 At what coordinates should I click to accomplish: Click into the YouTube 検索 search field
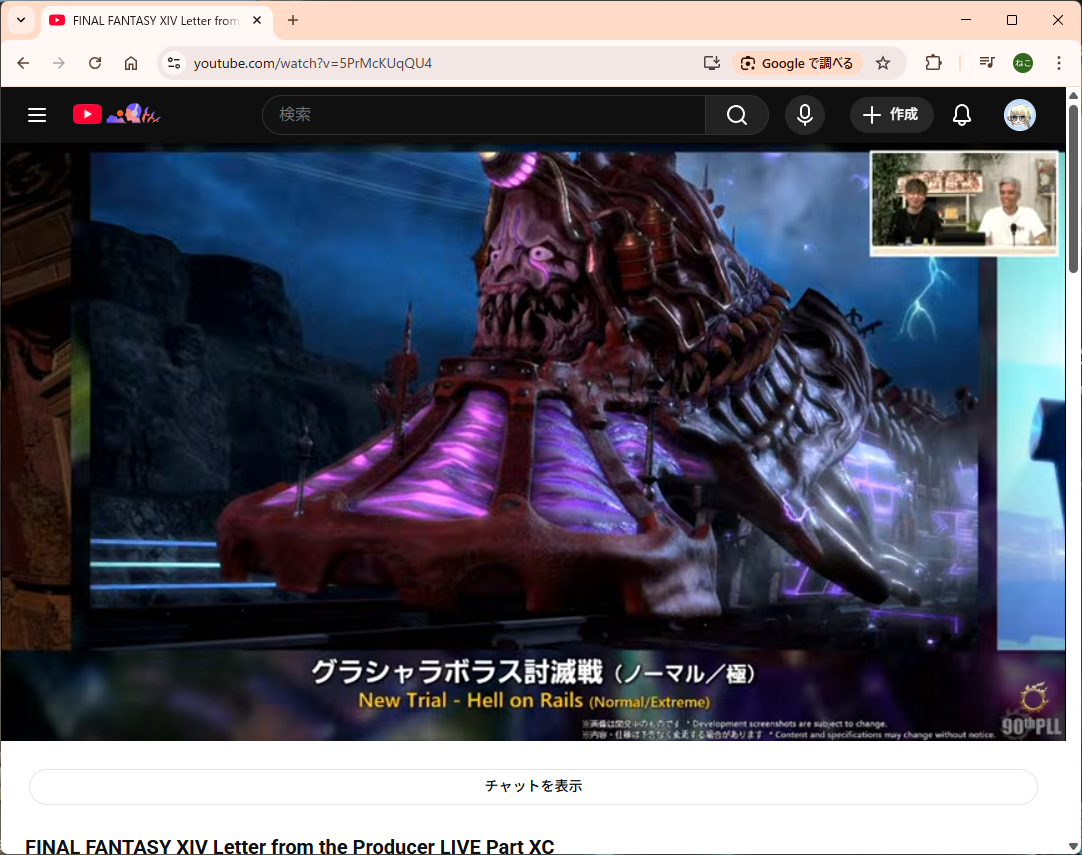tap(485, 115)
